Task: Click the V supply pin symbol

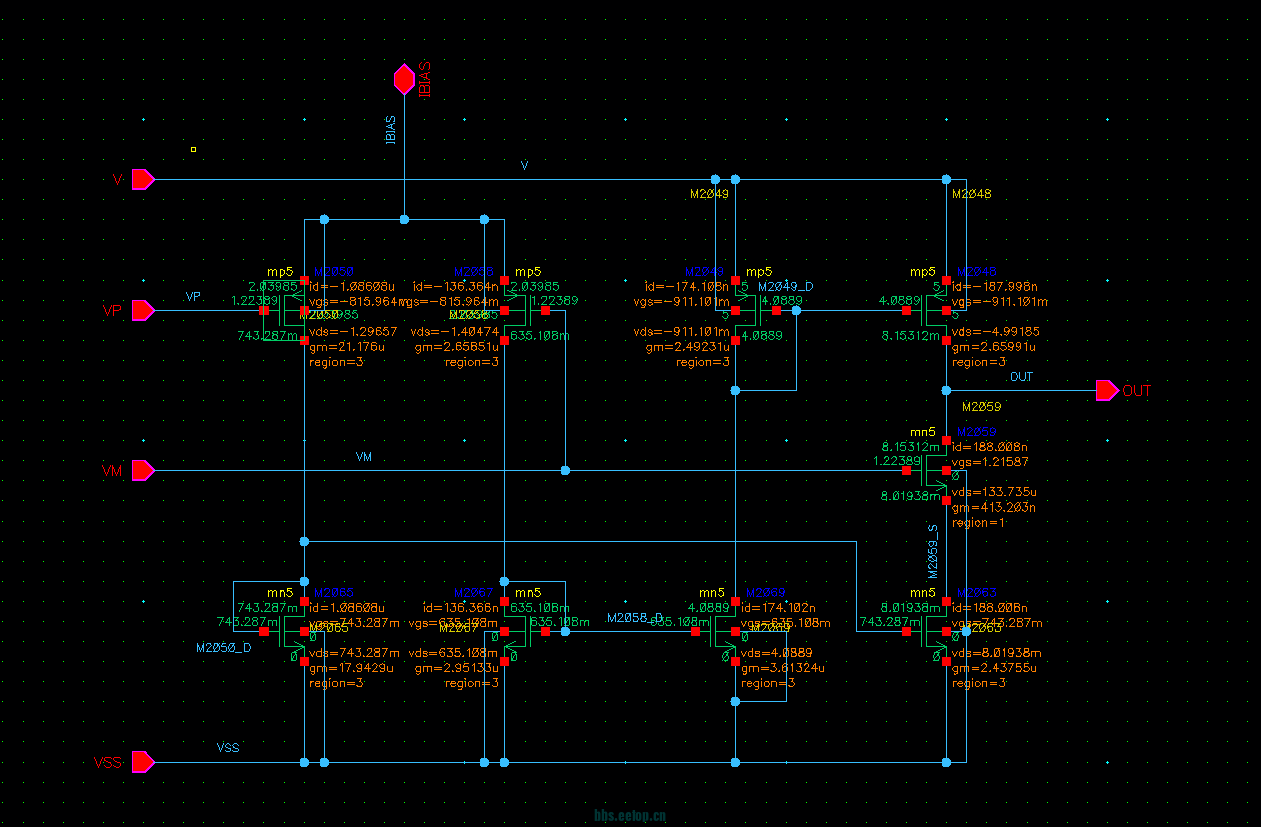Action: (x=143, y=180)
